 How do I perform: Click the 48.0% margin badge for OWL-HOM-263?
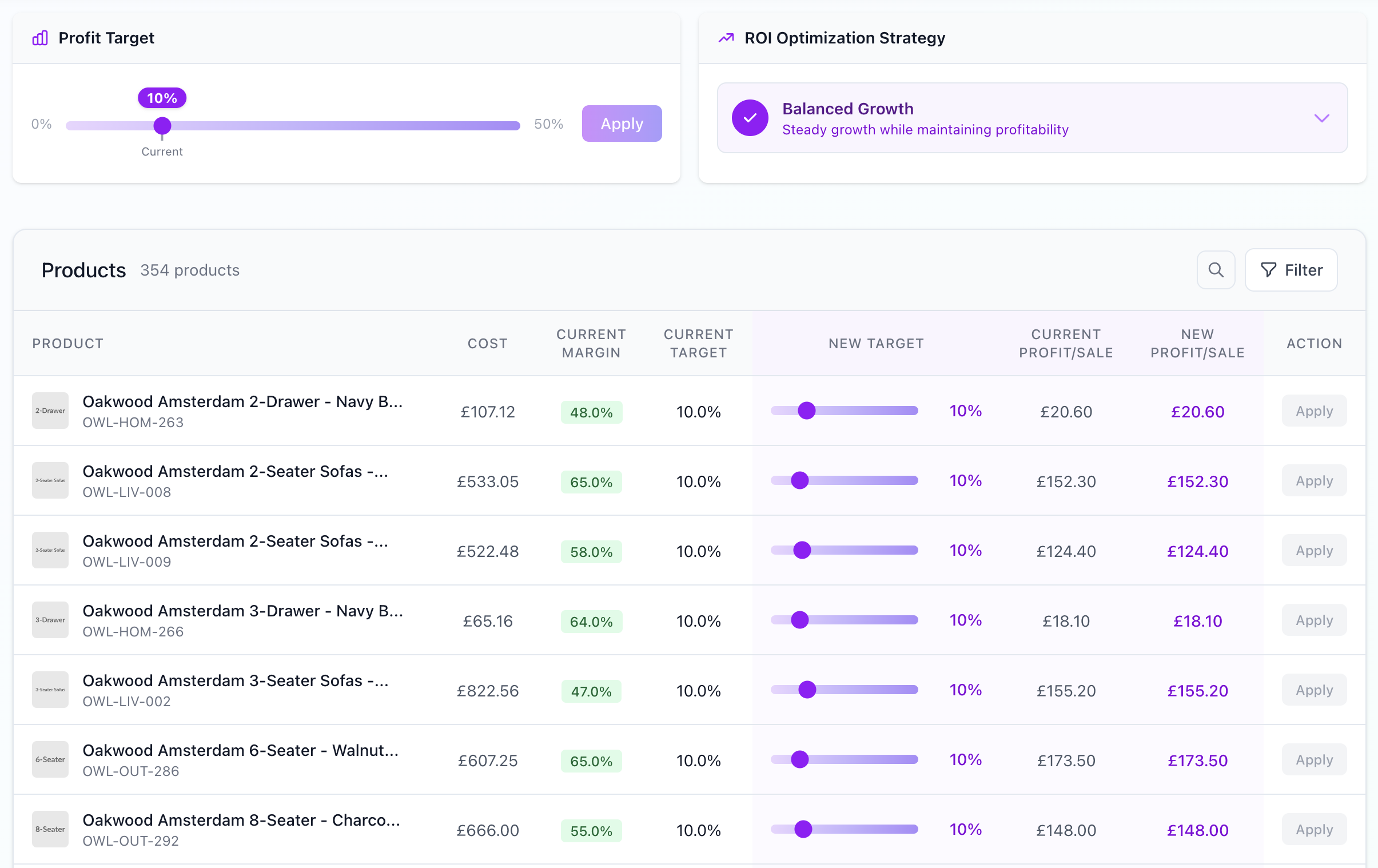click(591, 412)
